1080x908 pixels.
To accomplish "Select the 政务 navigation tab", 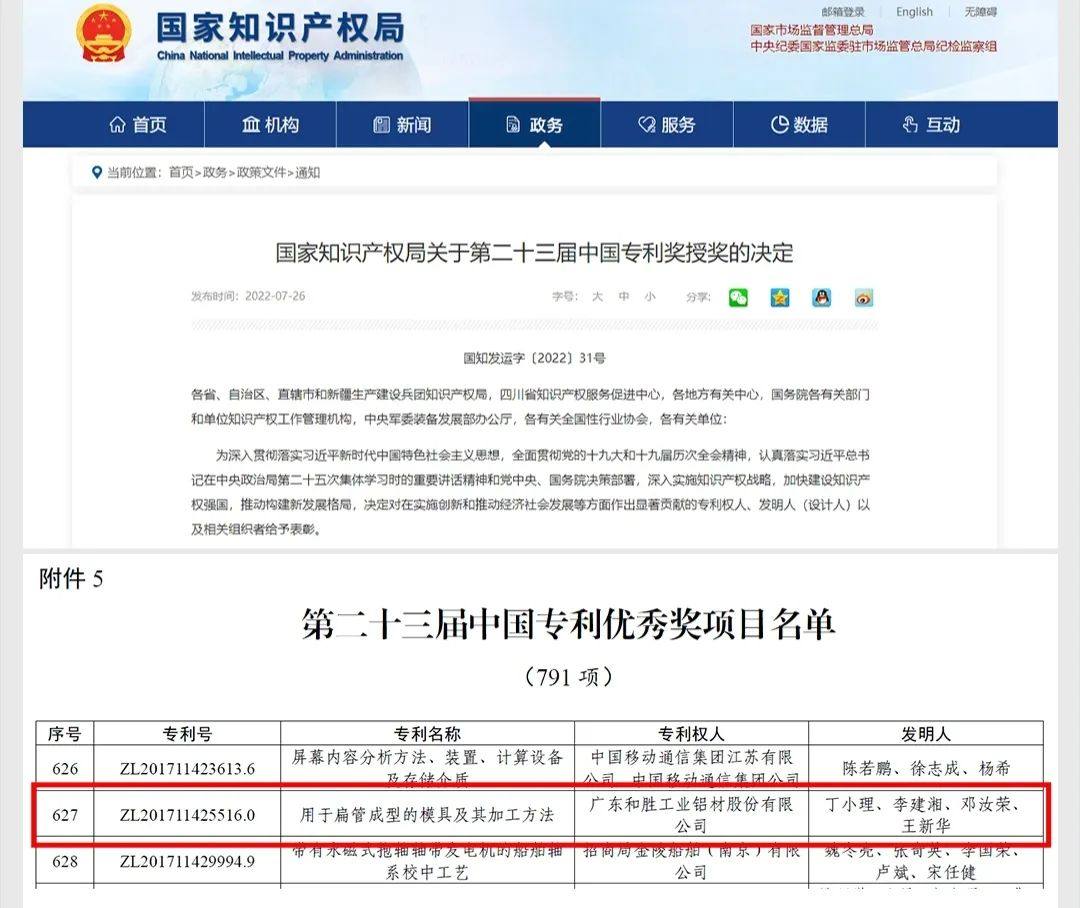I will [534, 125].
